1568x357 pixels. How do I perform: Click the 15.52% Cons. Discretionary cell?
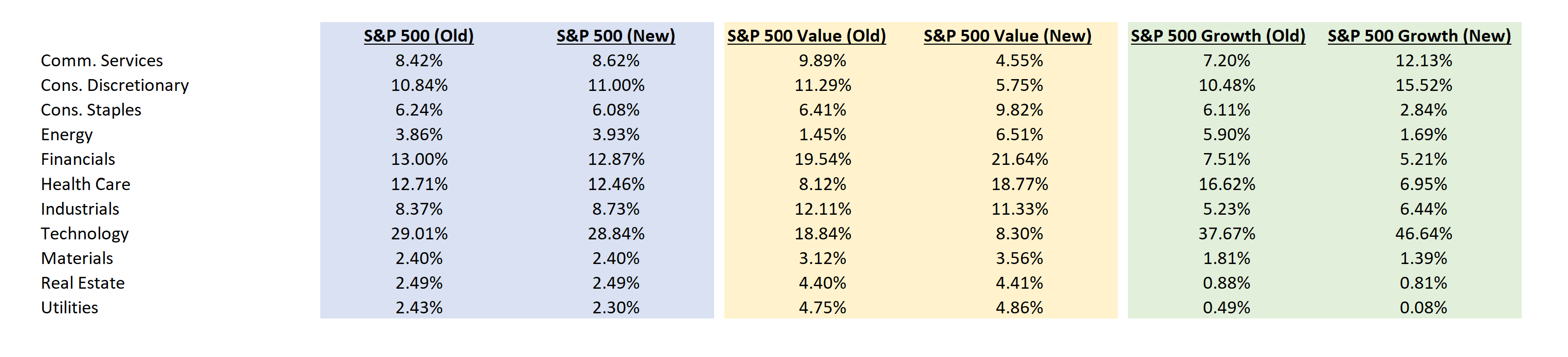point(1423,85)
